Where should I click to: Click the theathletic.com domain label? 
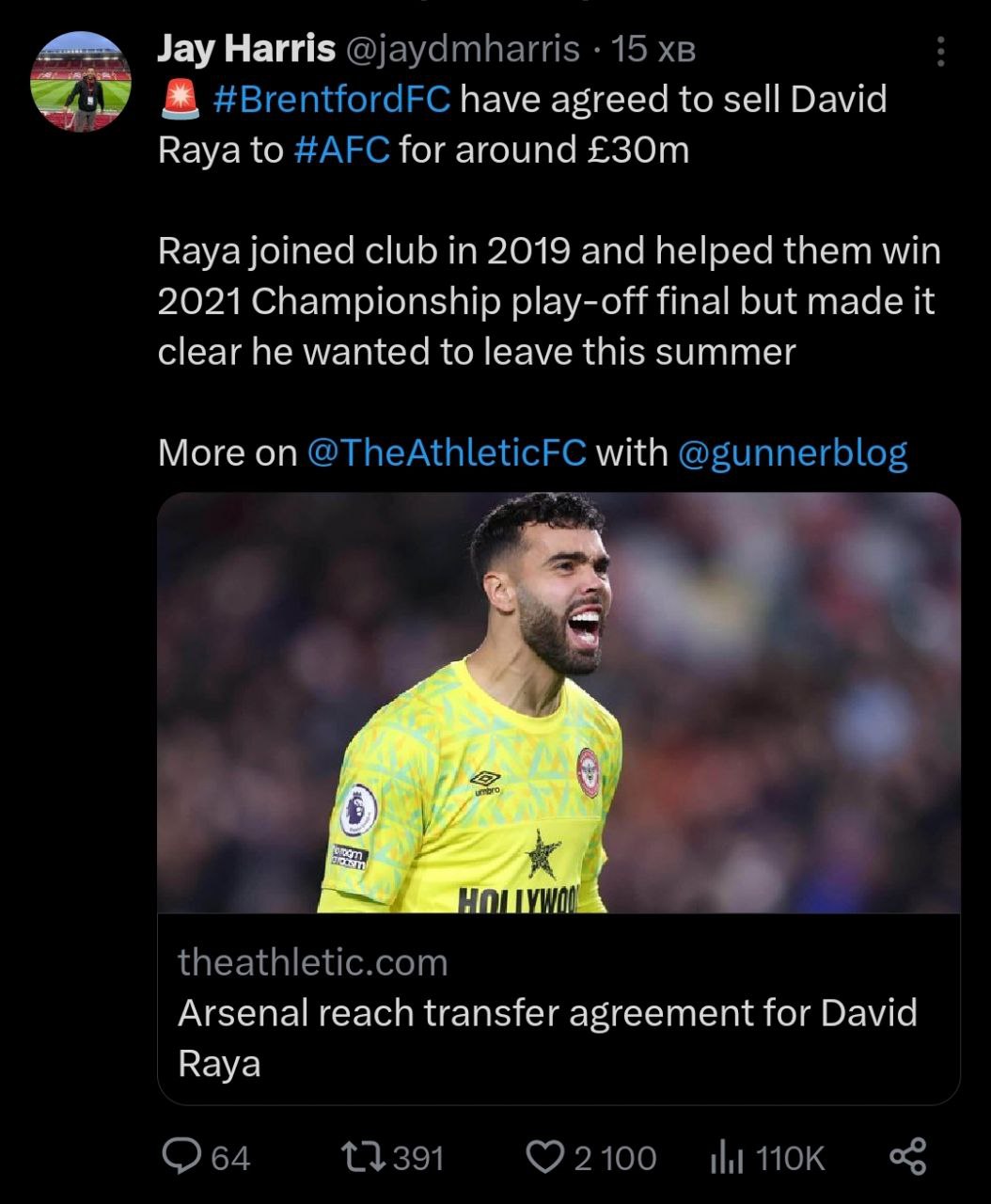[312, 962]
